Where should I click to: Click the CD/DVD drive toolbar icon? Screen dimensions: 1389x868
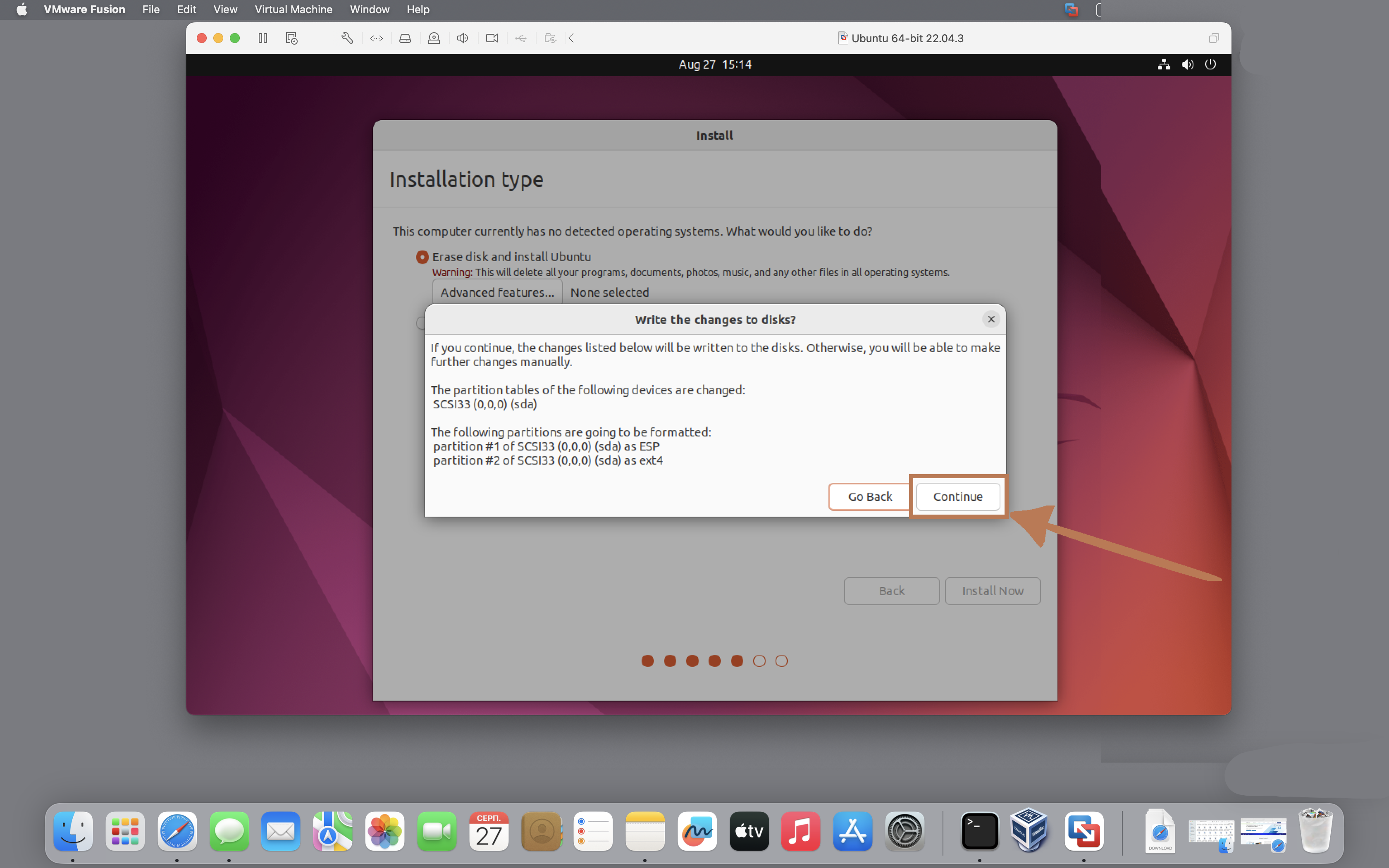pyautogui.click(x=434, y=38)
